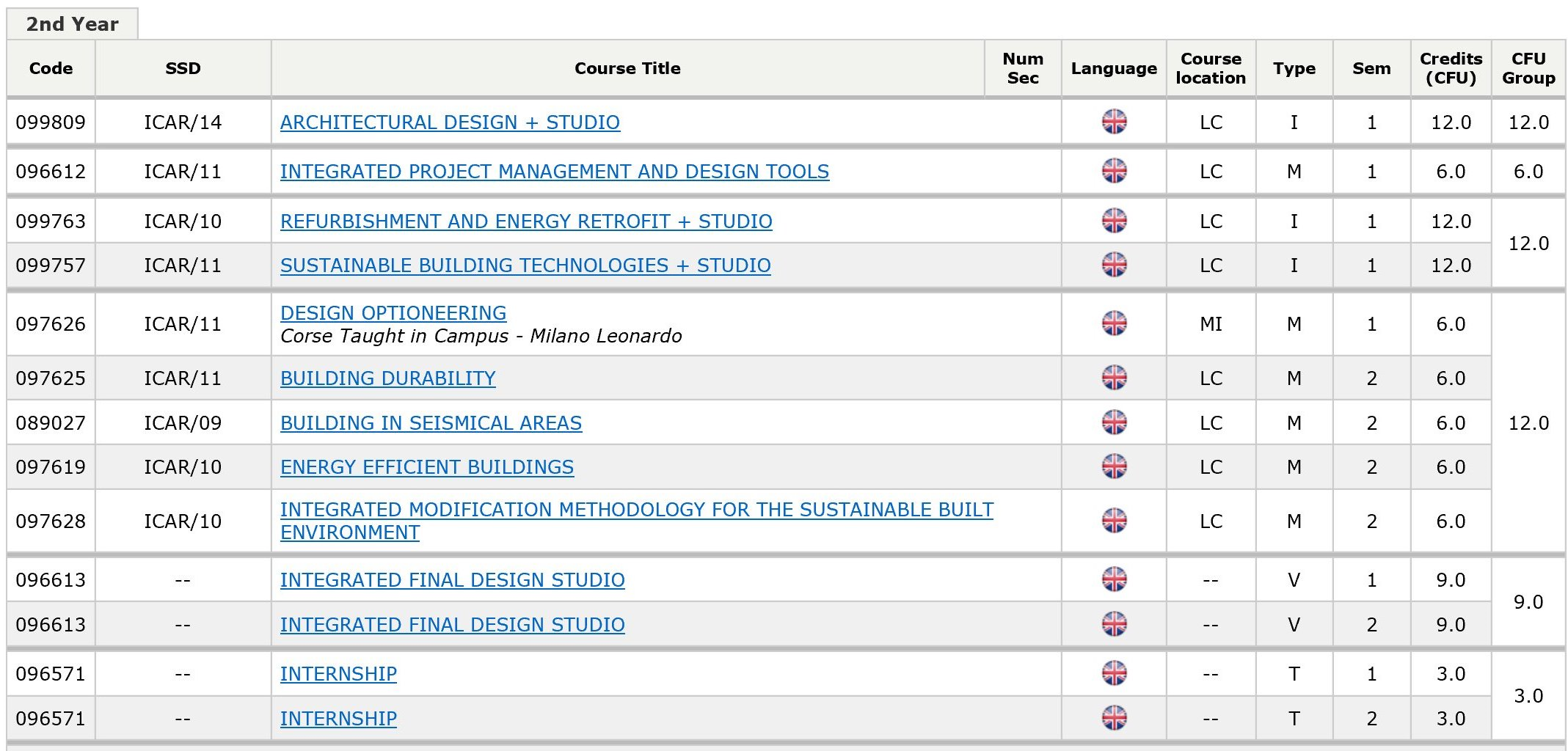Open the Building in Seismical Areas link

[431, 423]
